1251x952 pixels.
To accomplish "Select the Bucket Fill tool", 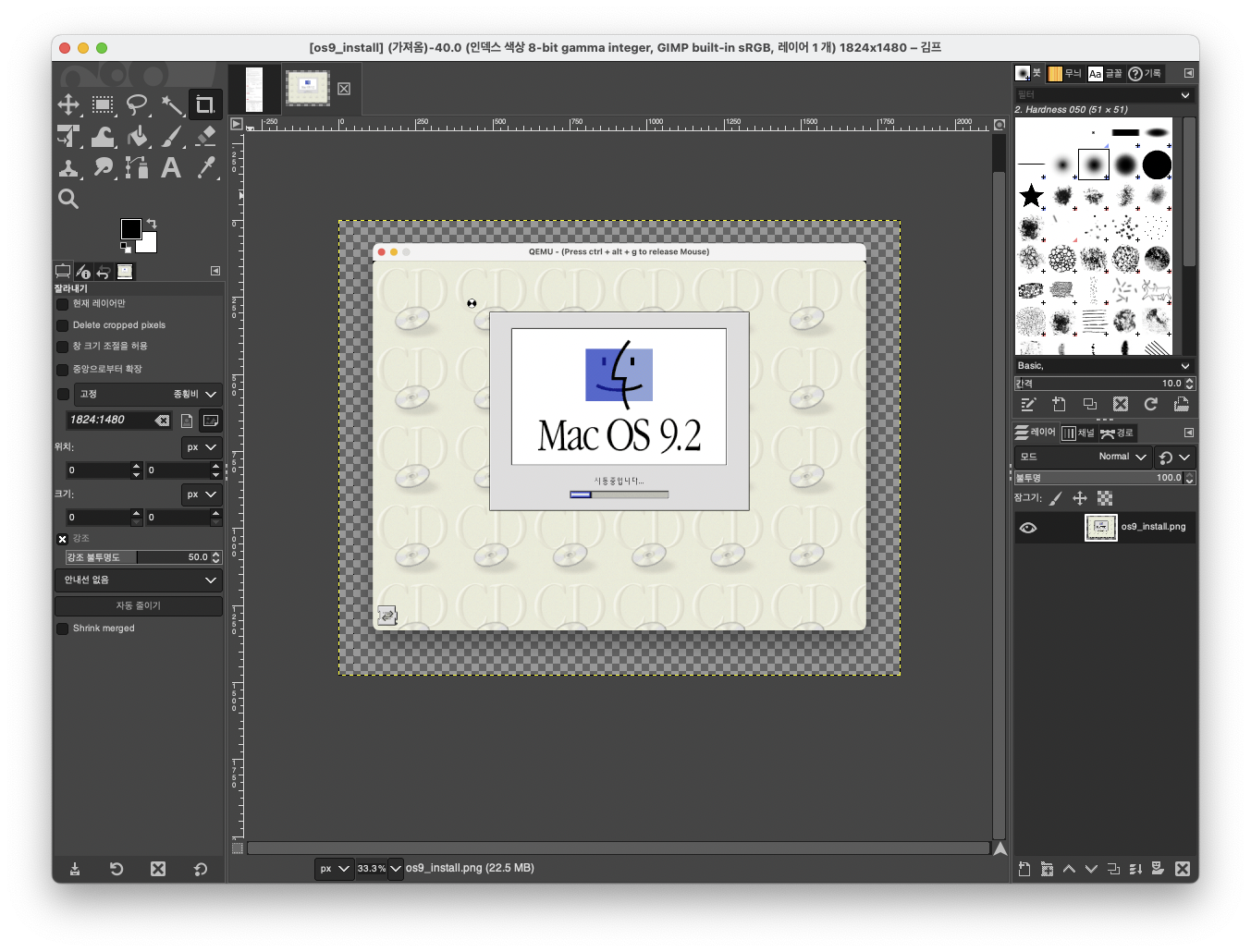I will 137,137.
